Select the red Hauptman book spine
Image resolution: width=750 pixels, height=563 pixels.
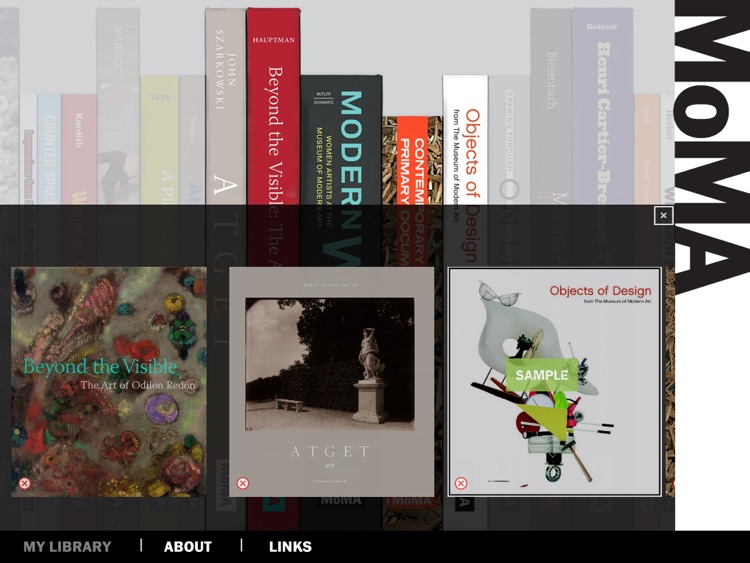click(274, 106)
